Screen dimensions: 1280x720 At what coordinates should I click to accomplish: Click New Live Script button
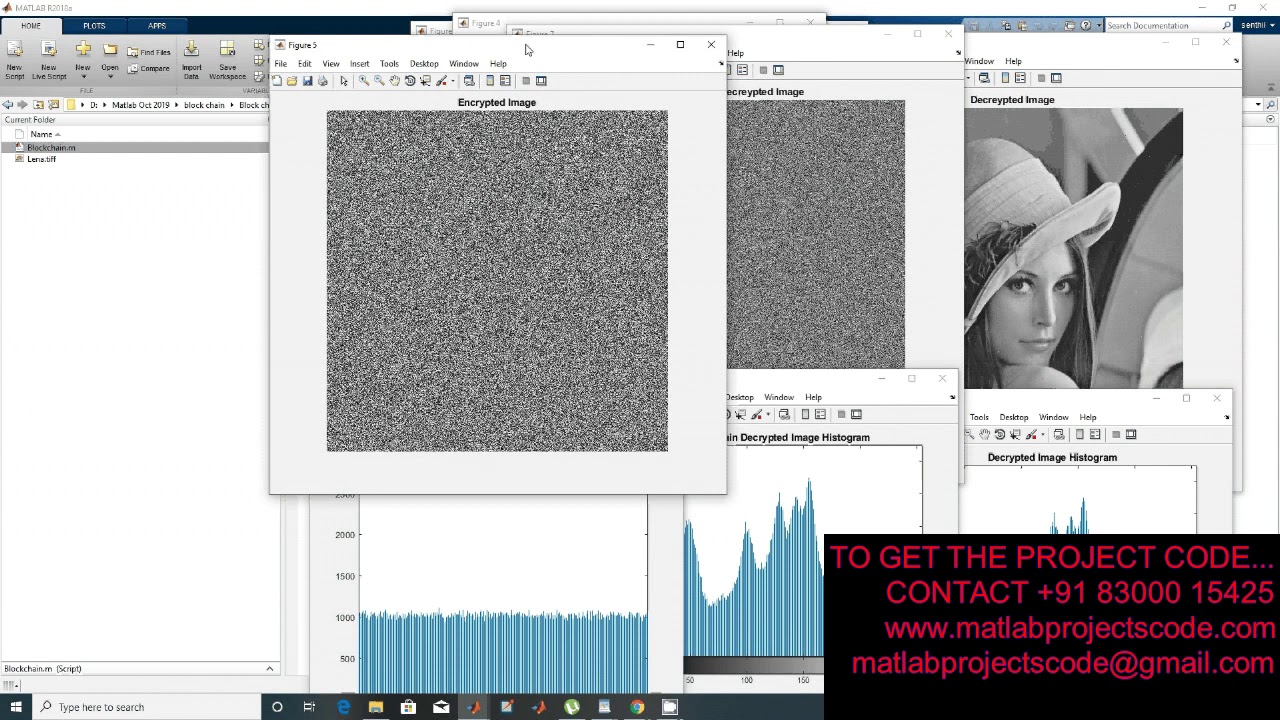[x=48, y=60]
